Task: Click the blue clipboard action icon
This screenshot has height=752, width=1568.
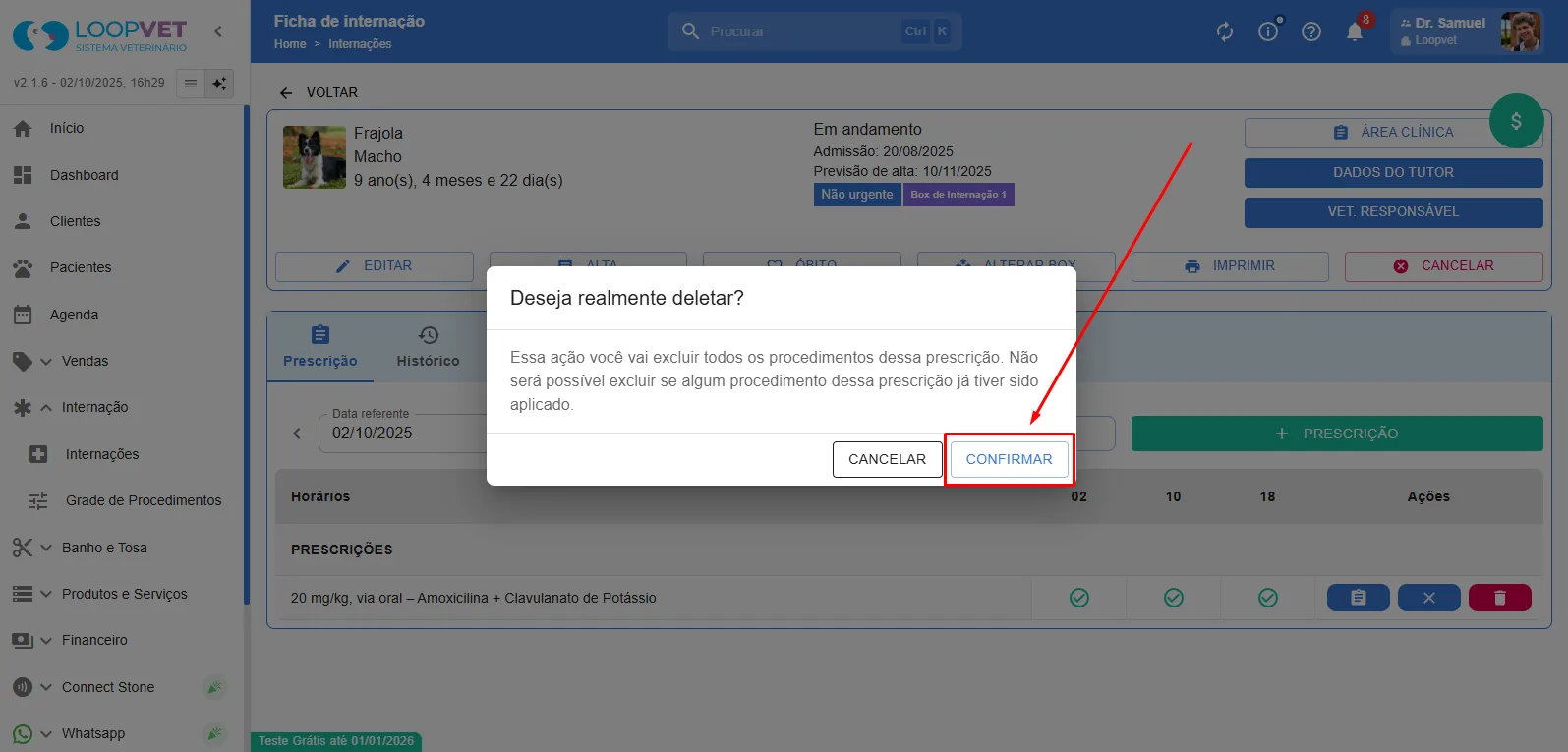Action: 1358,598
